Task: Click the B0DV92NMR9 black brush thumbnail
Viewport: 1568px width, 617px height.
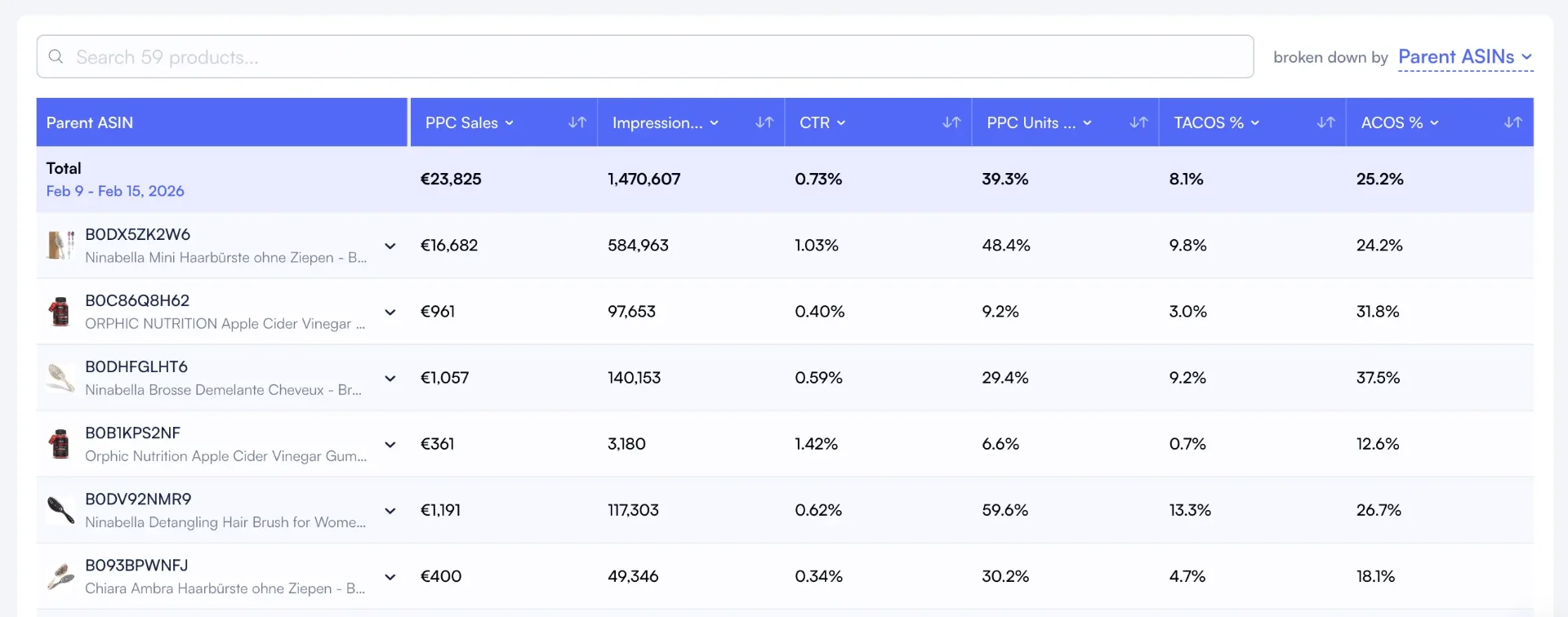Action: point(60,509)
